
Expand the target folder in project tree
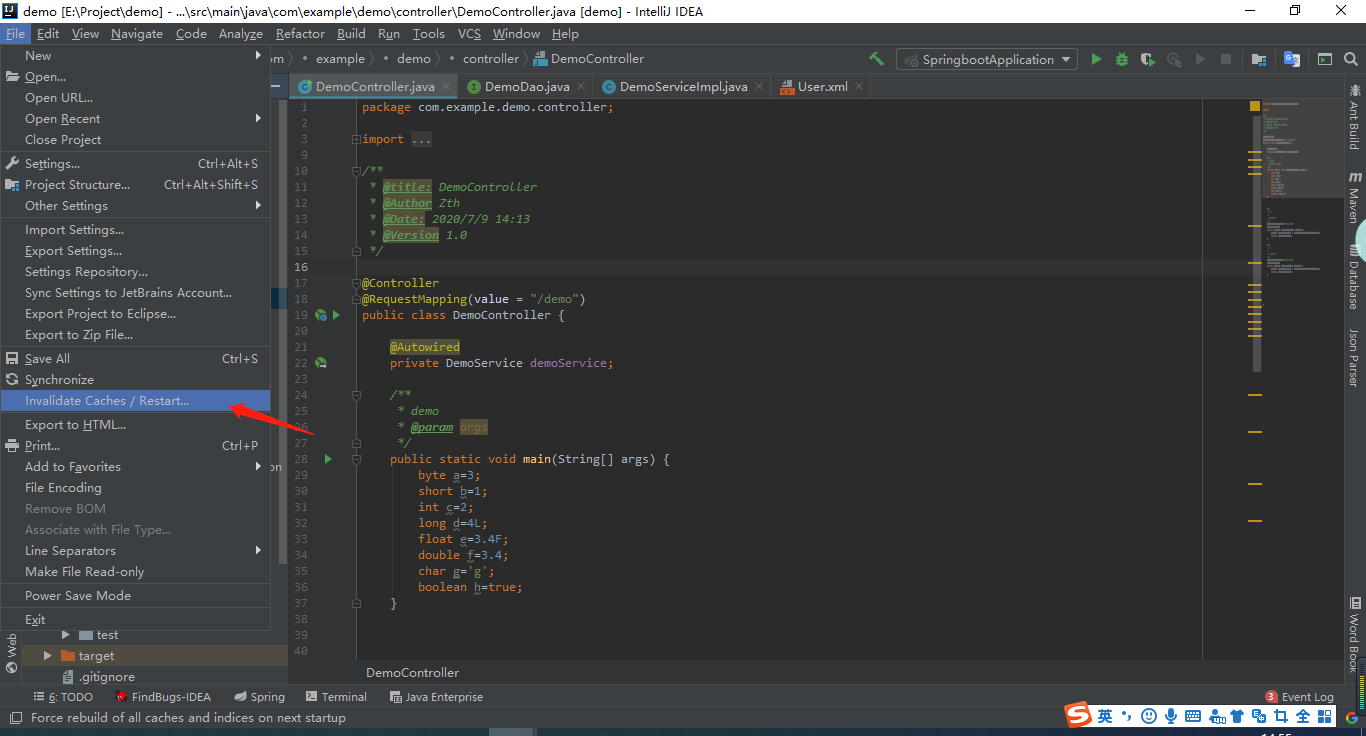pyautogui.click(x=47, y=656)
